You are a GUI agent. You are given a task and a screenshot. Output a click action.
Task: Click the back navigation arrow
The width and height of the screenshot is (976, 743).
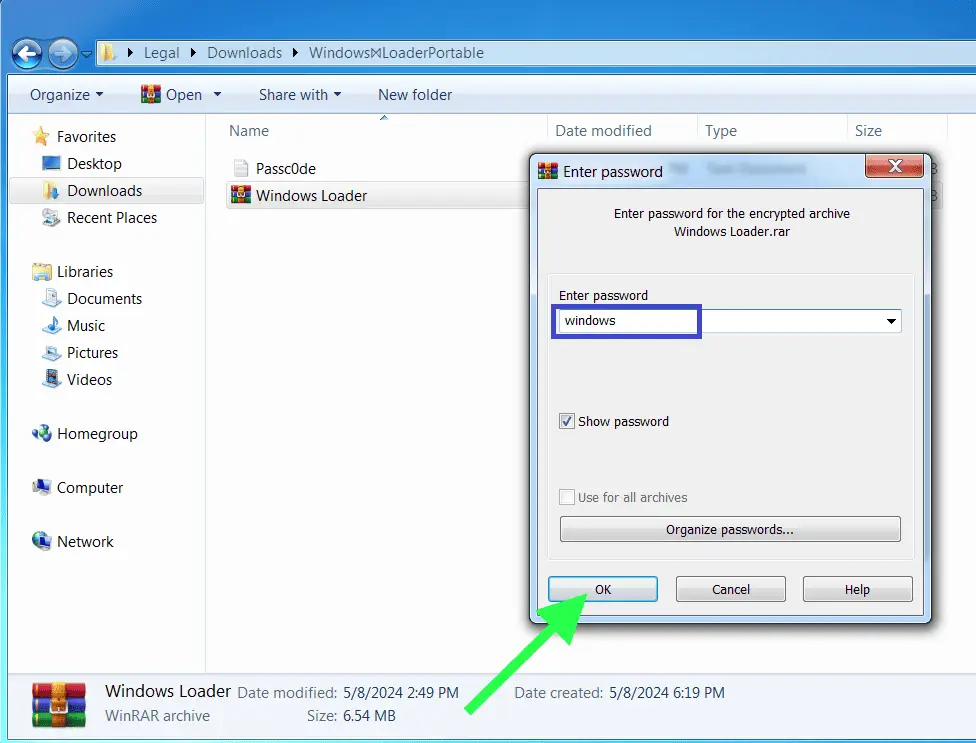(27, 53)
